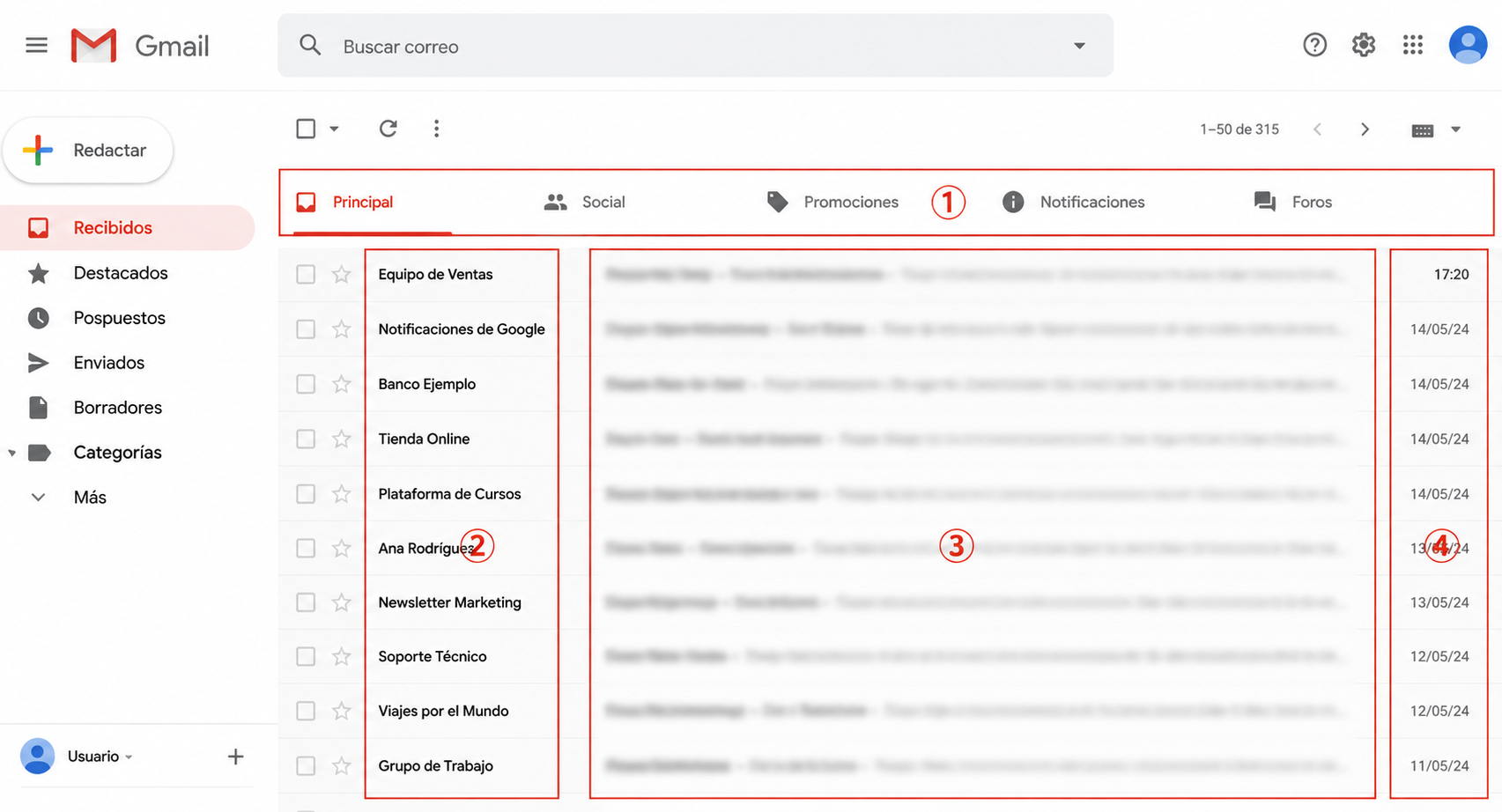Click the plus icon beside Usuario
Image resolution: width=1502 pixels, height=812 pixels.
235,757
